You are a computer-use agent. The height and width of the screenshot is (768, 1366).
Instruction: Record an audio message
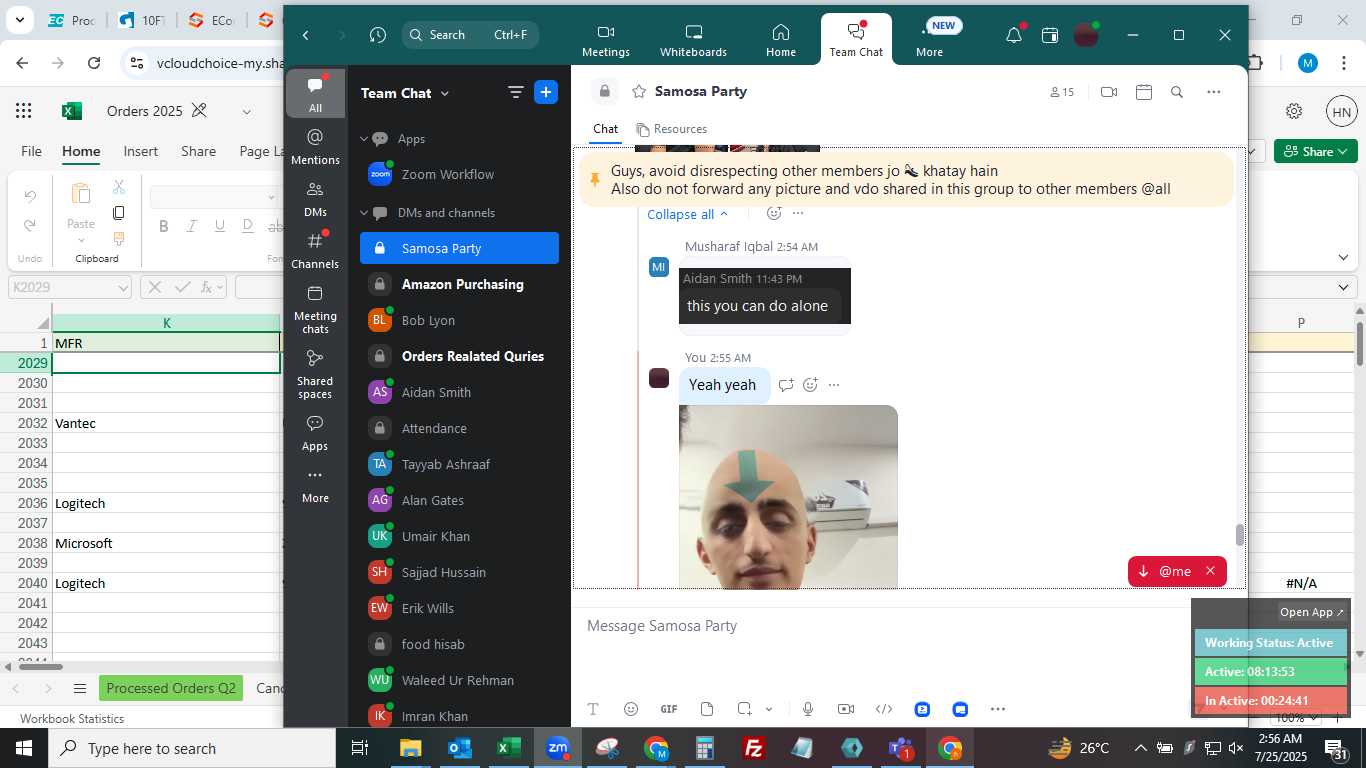tap(808, 709)
